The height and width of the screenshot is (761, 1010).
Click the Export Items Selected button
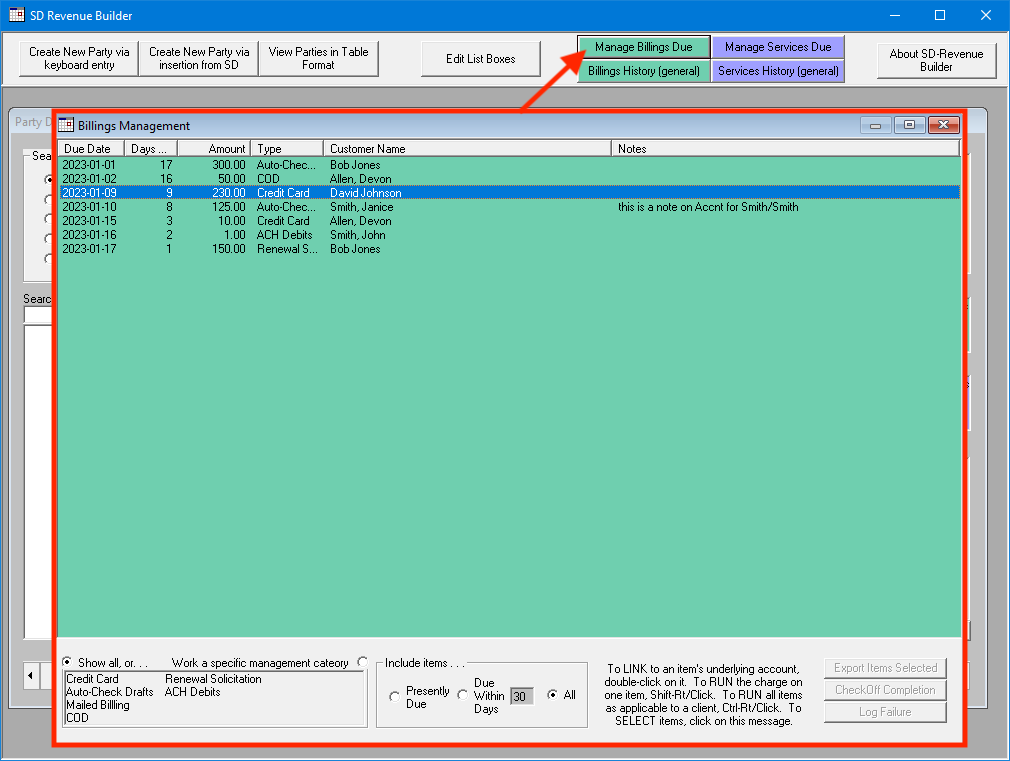coord(885,667)
